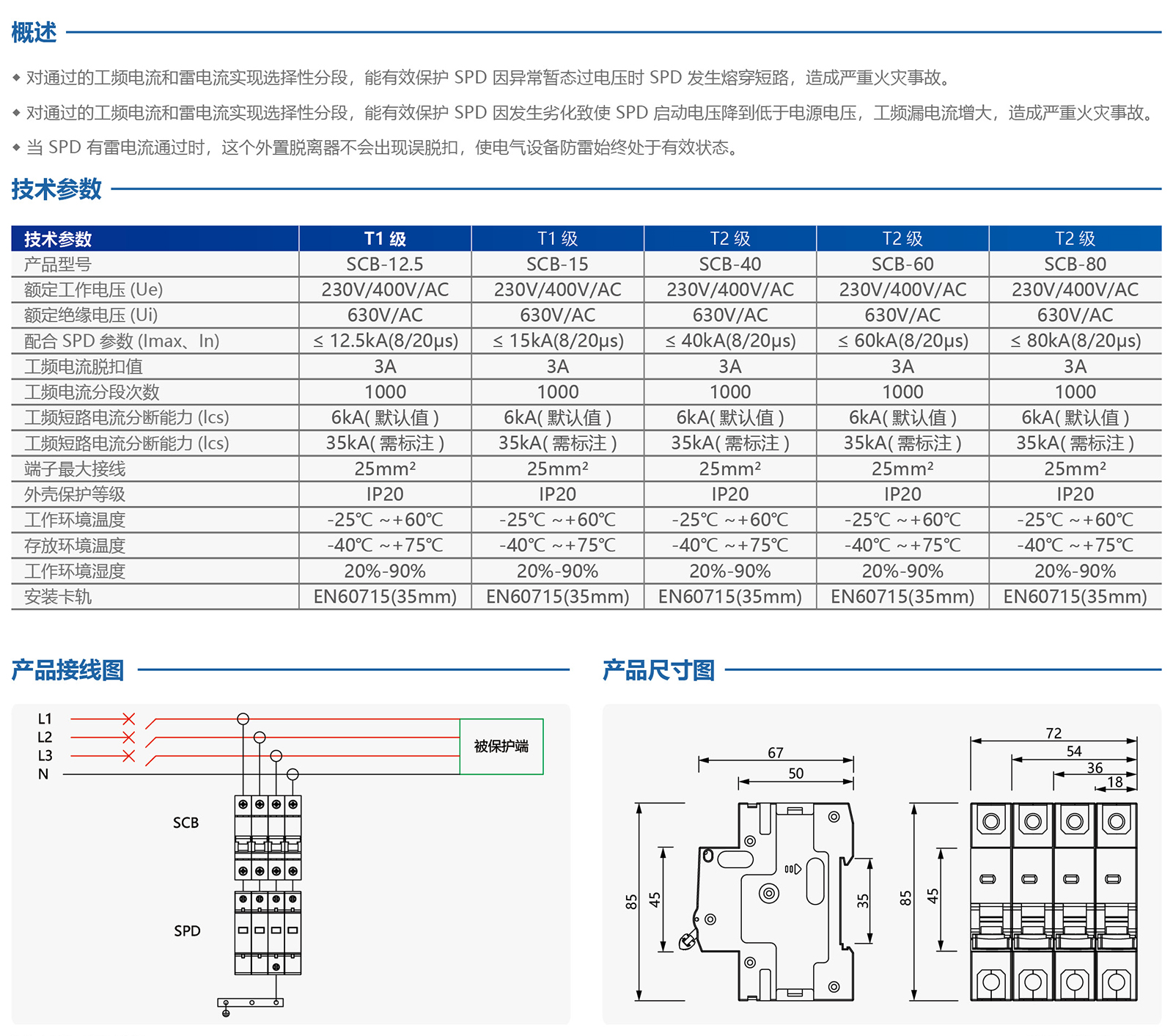Click the four-pole front-view breaker drawing
The image size is (1173, 1036).
point(1053,901)
